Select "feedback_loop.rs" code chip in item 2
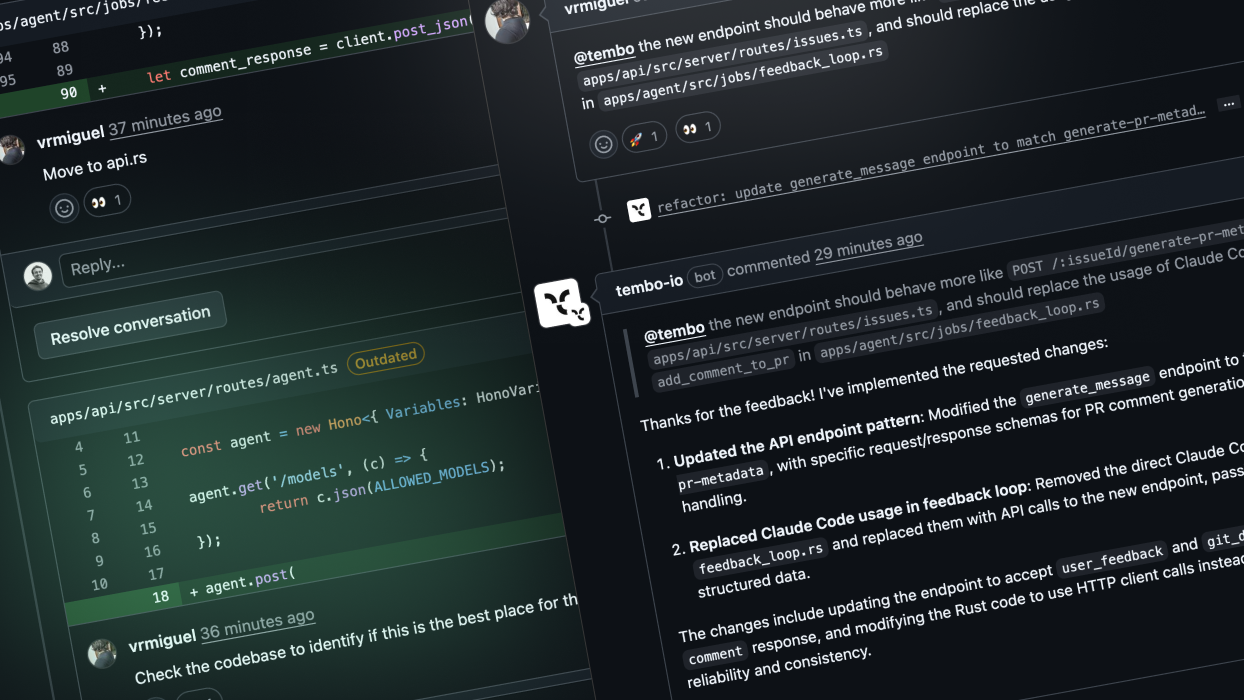 tap(760, 558)
